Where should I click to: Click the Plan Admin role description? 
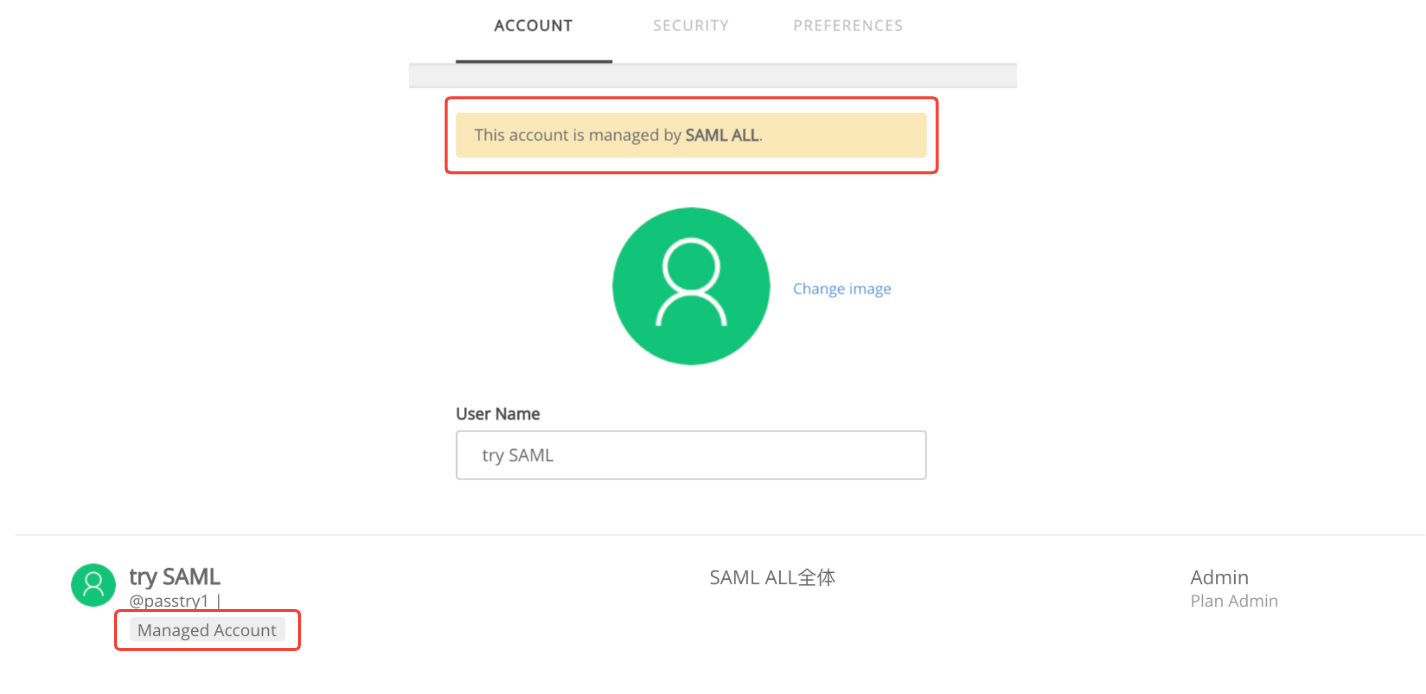pyautogui.click(x=1234, y=601)
